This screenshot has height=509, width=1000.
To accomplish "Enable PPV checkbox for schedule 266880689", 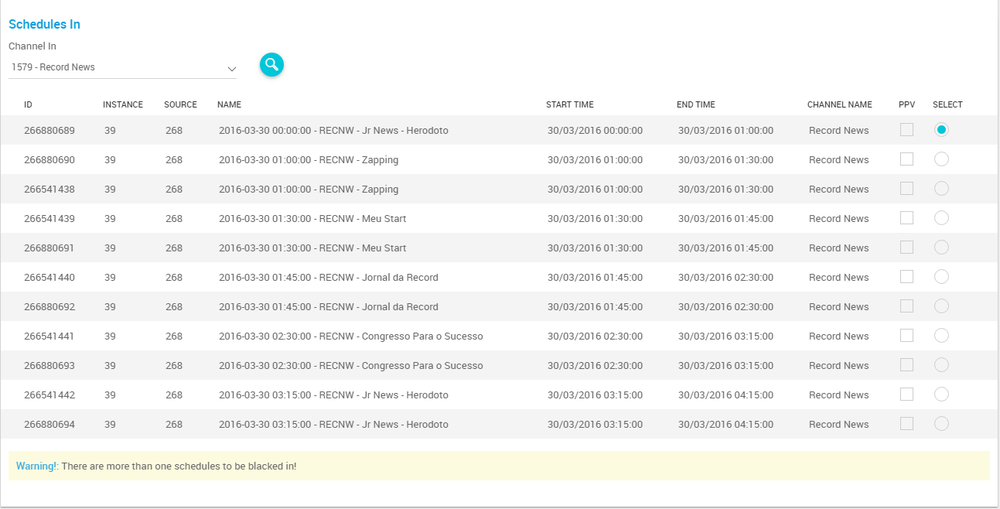I will tap(906, 130).
